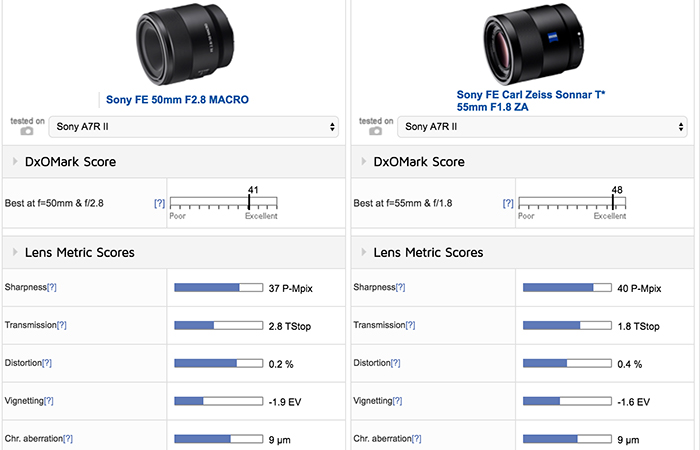Click the Sony 50mm macro lens image

(185, 44)
